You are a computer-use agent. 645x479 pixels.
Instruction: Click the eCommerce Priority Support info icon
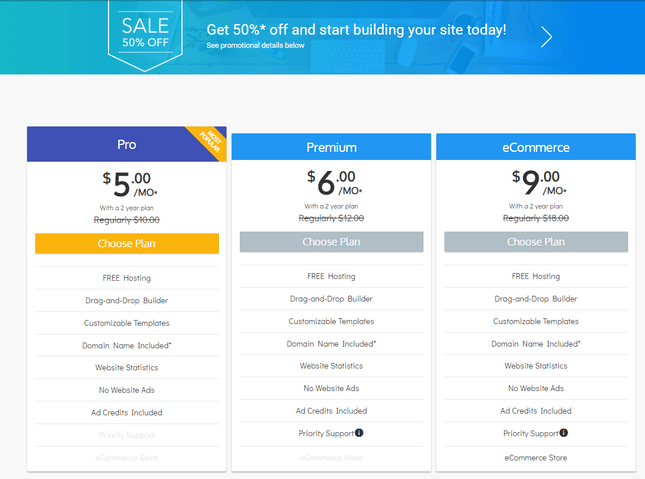tap(564, 433)
